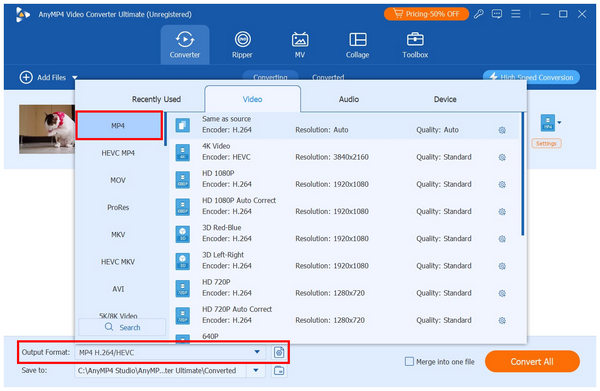Open the MV module

click(x=300, y=45)
